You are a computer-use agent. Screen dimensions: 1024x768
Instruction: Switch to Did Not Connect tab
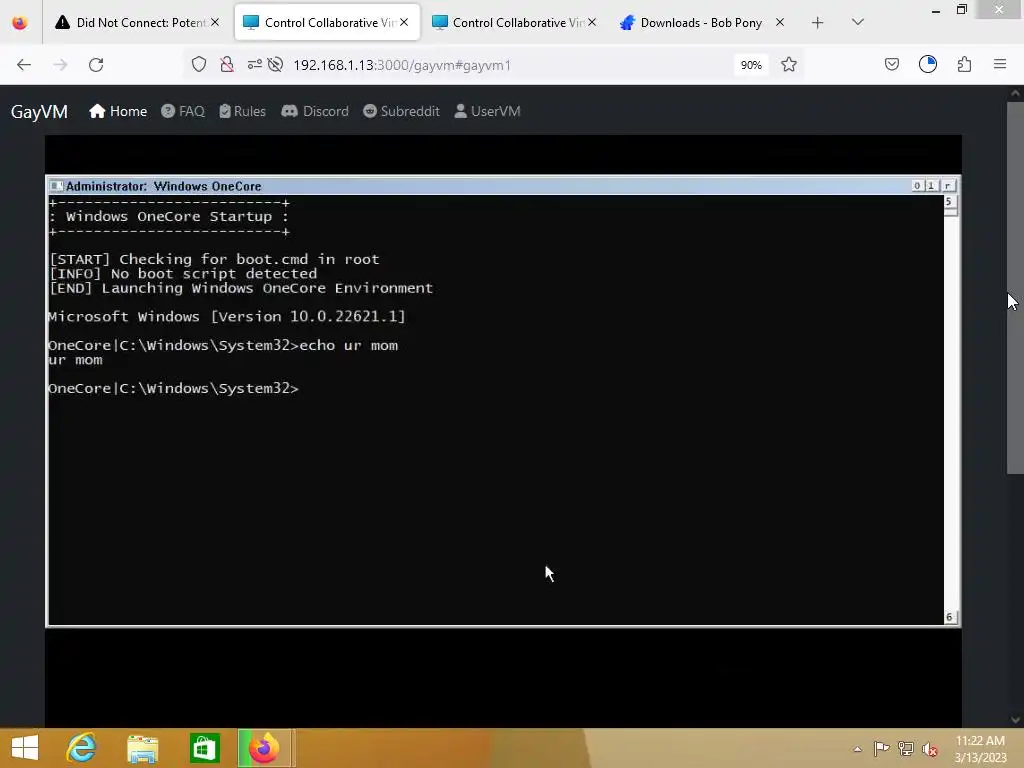[x=138, y=23]
